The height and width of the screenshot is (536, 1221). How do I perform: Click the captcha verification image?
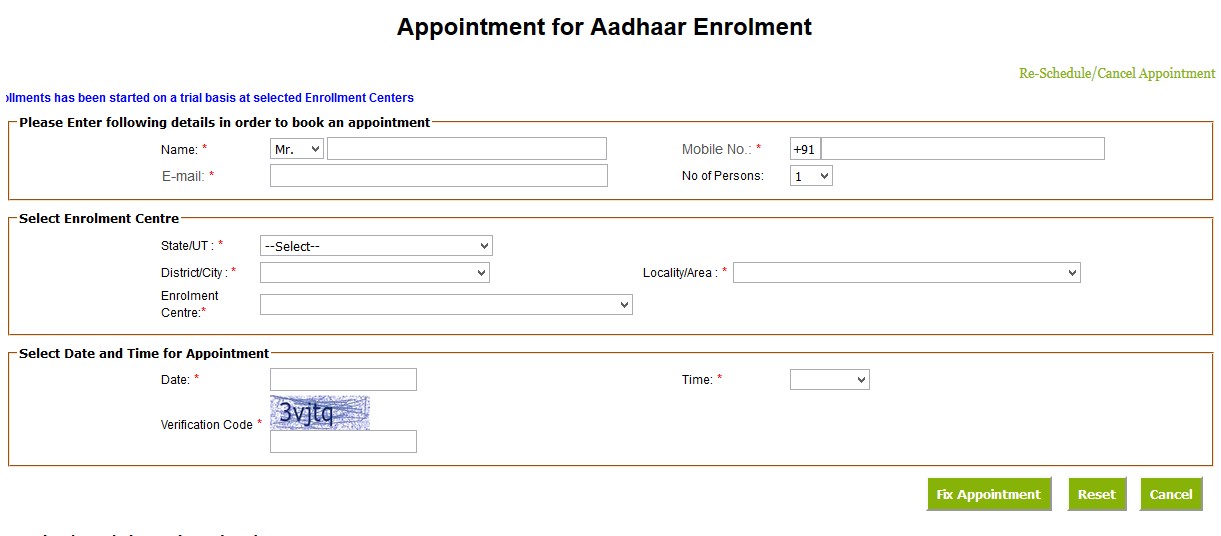[x=319, y=412]
